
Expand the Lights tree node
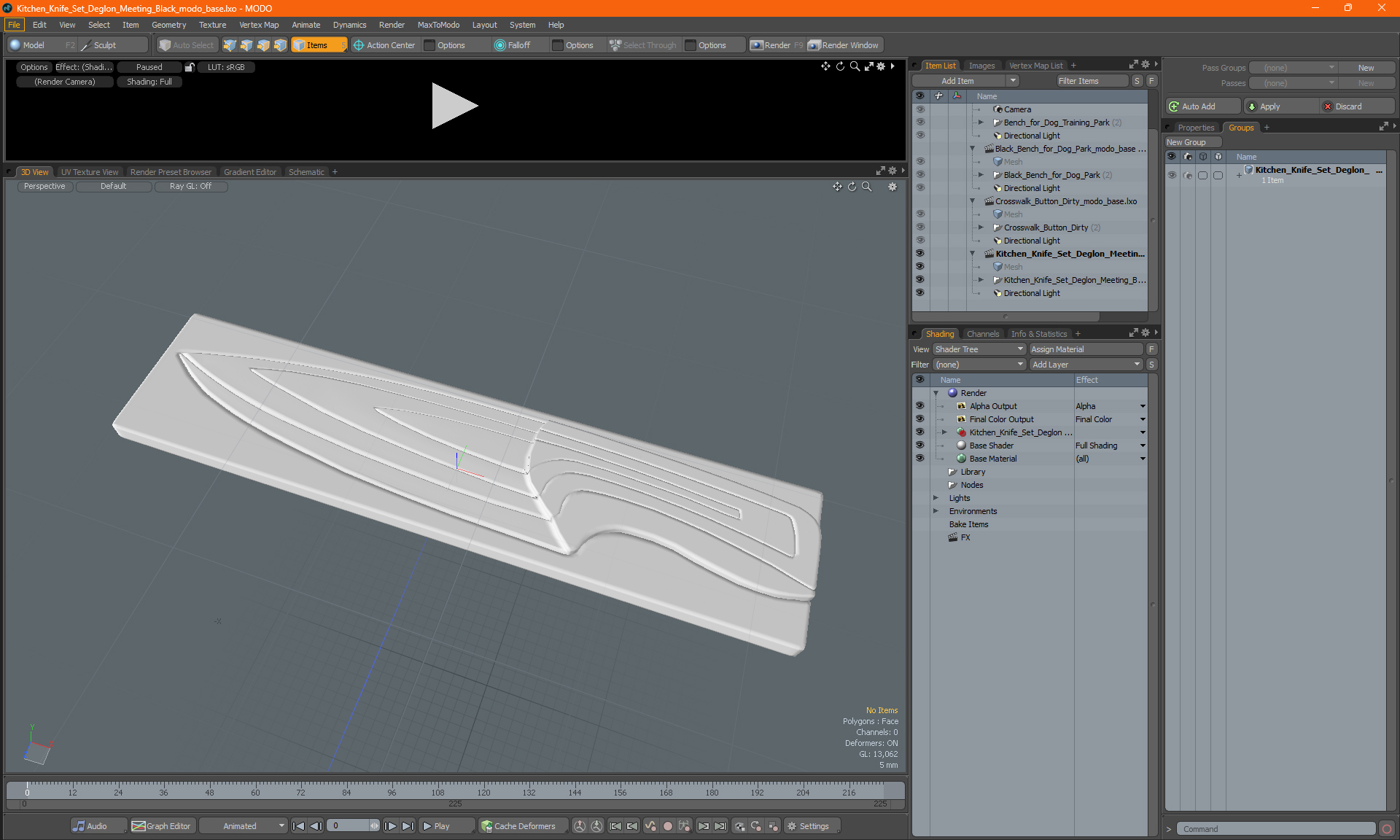[x=936, y=498]
